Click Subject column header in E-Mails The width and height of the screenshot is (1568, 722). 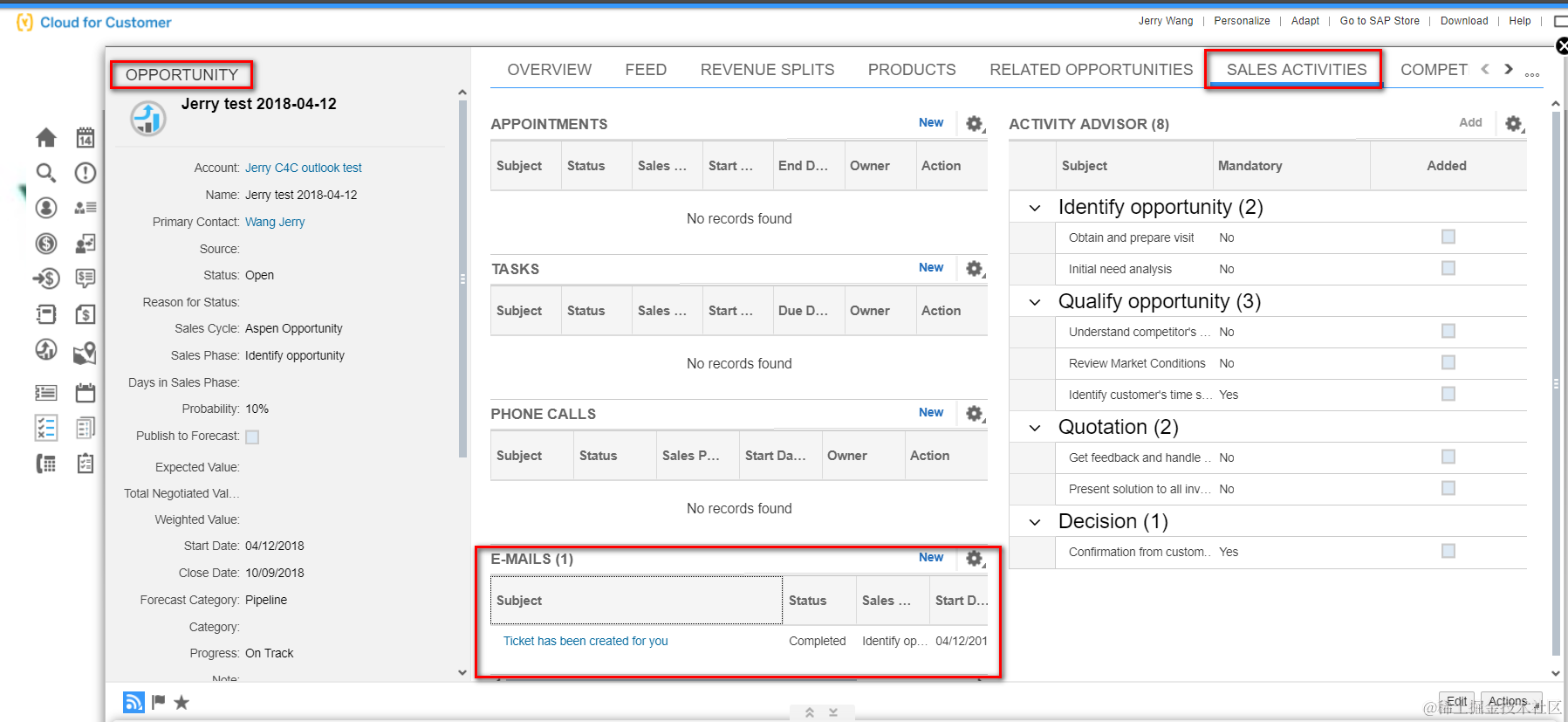pyautogui.click(x=636, y=601)
